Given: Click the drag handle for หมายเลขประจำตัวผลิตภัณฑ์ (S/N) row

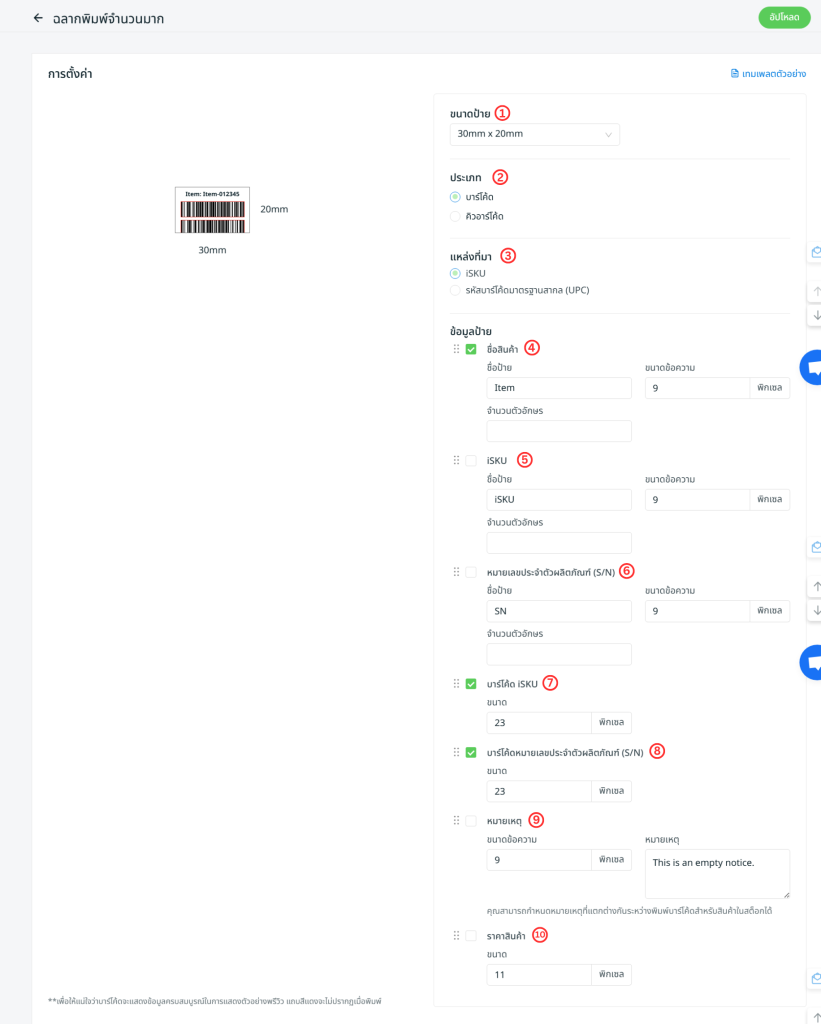Looking at the screenshot, I should click(x=456, y=572).
